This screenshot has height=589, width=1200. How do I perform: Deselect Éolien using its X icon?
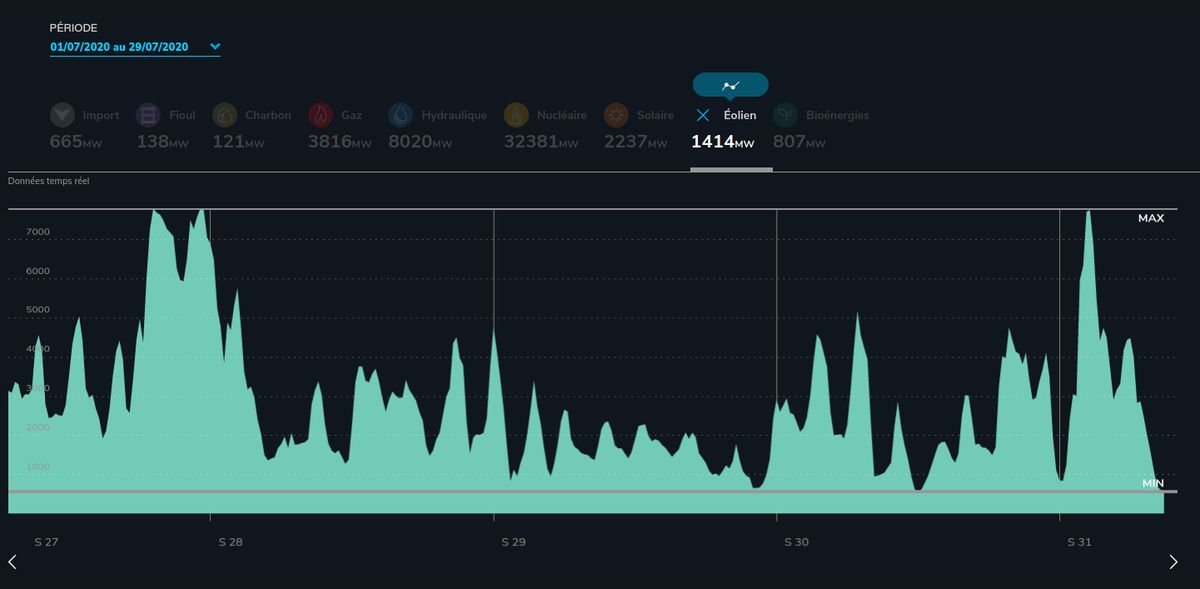coord(703,115)
